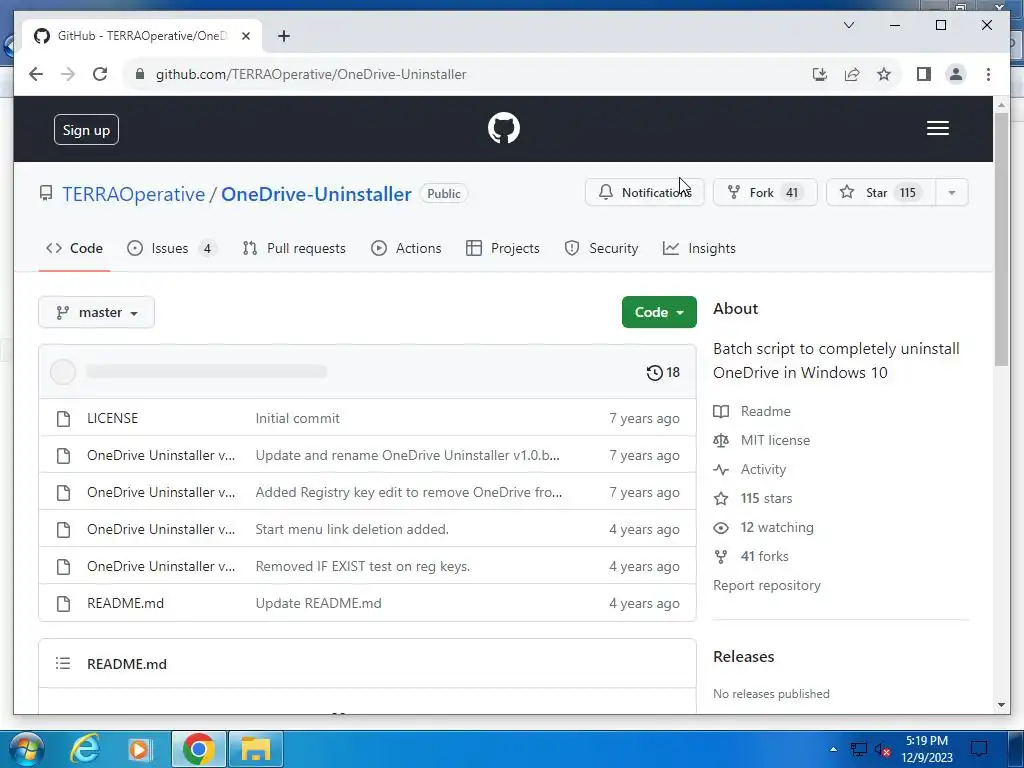Open the Actions tab
The width and height of the screenshot is (1024, 768).
(x=406, y=248)
